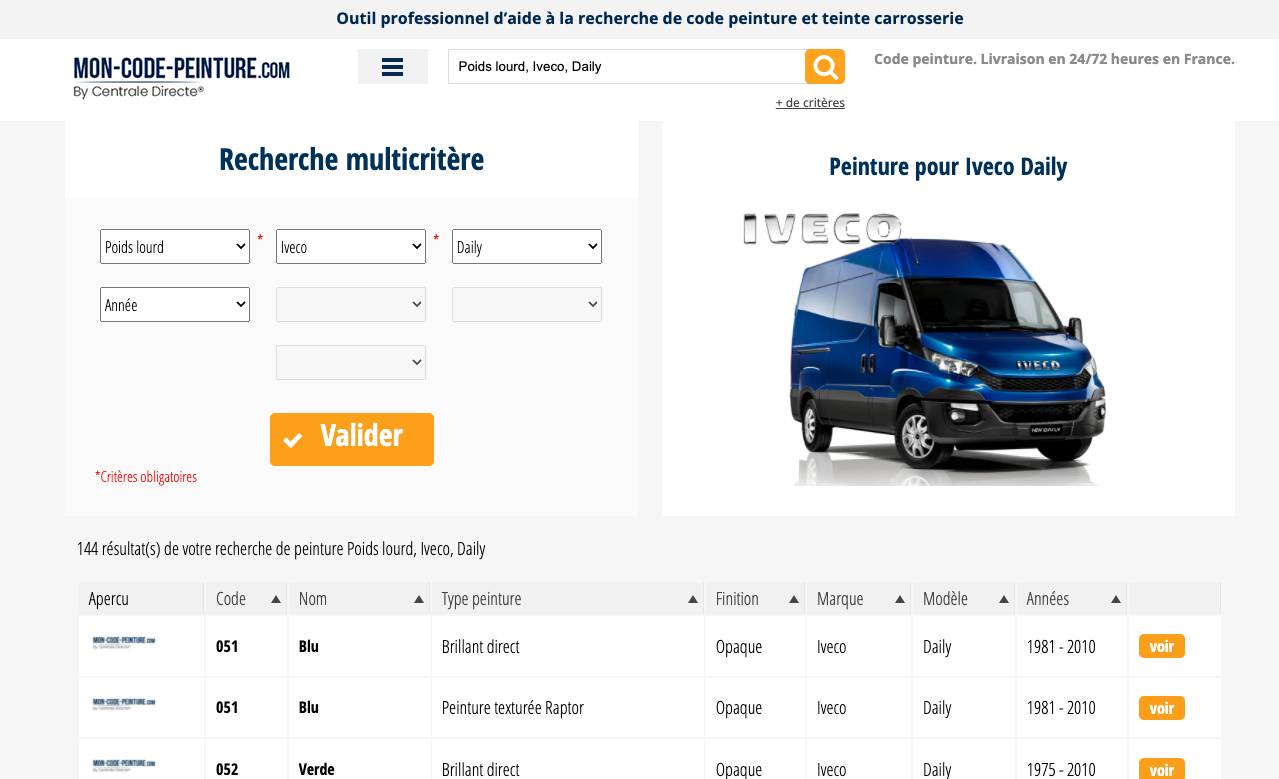Click voir for Brillant direct 051 Blu
Screen dimensions: 1279x779
pyautogui.click(x=1161, y=647)
